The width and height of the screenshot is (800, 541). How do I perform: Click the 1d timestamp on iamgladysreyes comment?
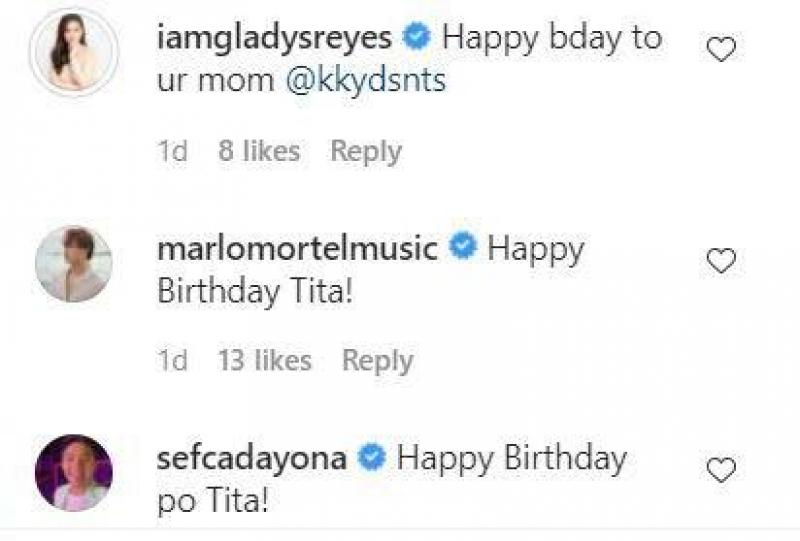click(173, 151)
